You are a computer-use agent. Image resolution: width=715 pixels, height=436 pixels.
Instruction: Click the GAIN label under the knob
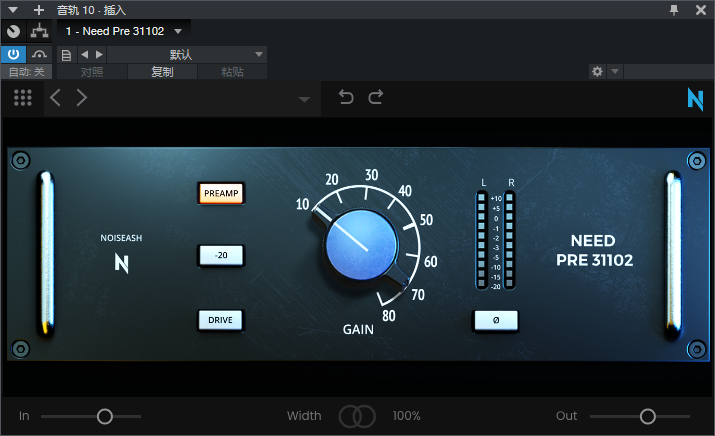(358, 329)
